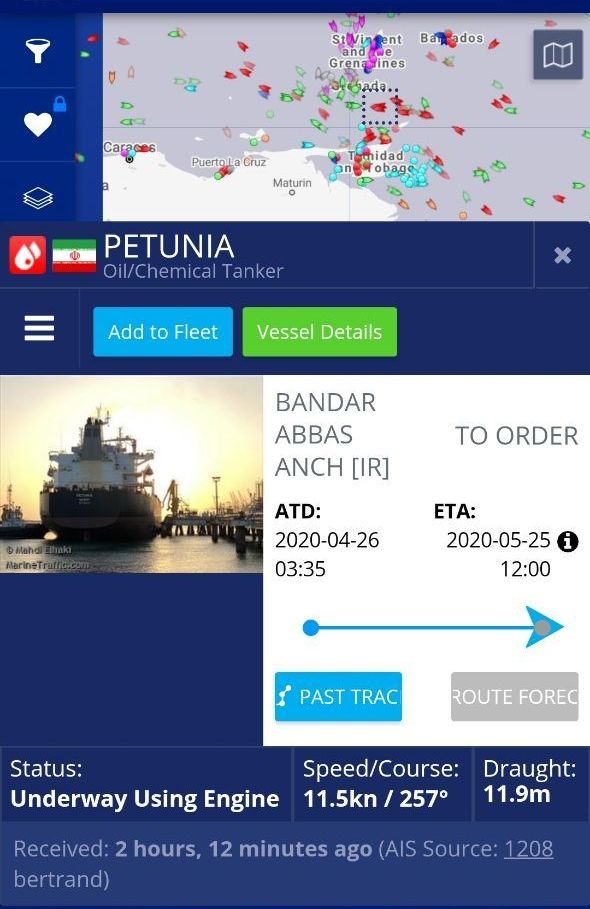Open the map layers stack icon
The width and height of the screenshot is (590, 909).
tap(38, 198)
